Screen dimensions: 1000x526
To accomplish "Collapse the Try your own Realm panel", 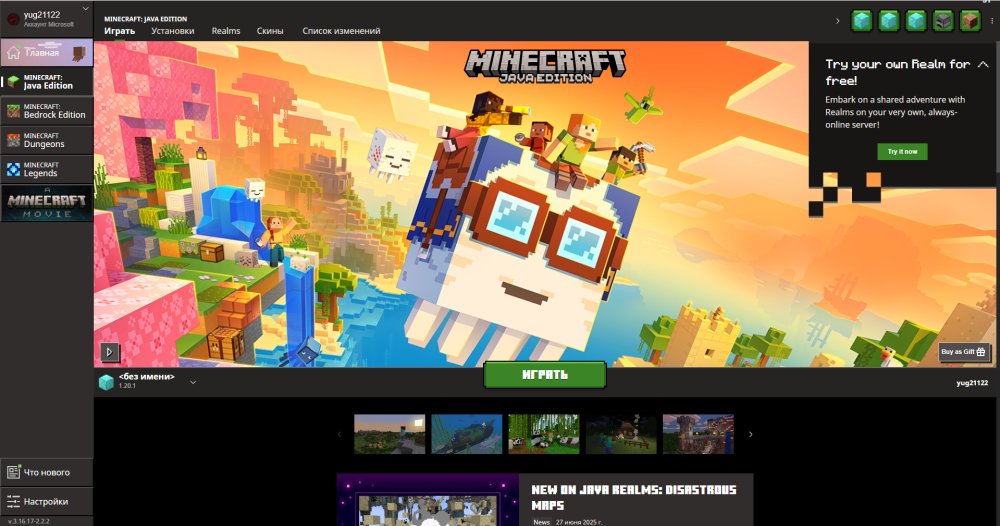I will click(983, 64).
